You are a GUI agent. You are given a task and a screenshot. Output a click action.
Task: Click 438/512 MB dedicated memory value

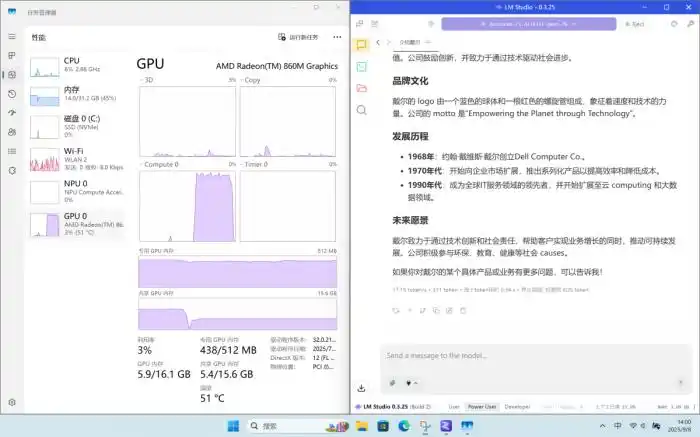[228, 350]
